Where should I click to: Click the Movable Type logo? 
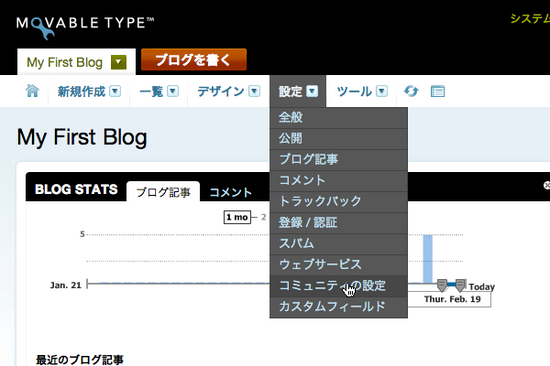pyautogui.click(x=85, y=27)
